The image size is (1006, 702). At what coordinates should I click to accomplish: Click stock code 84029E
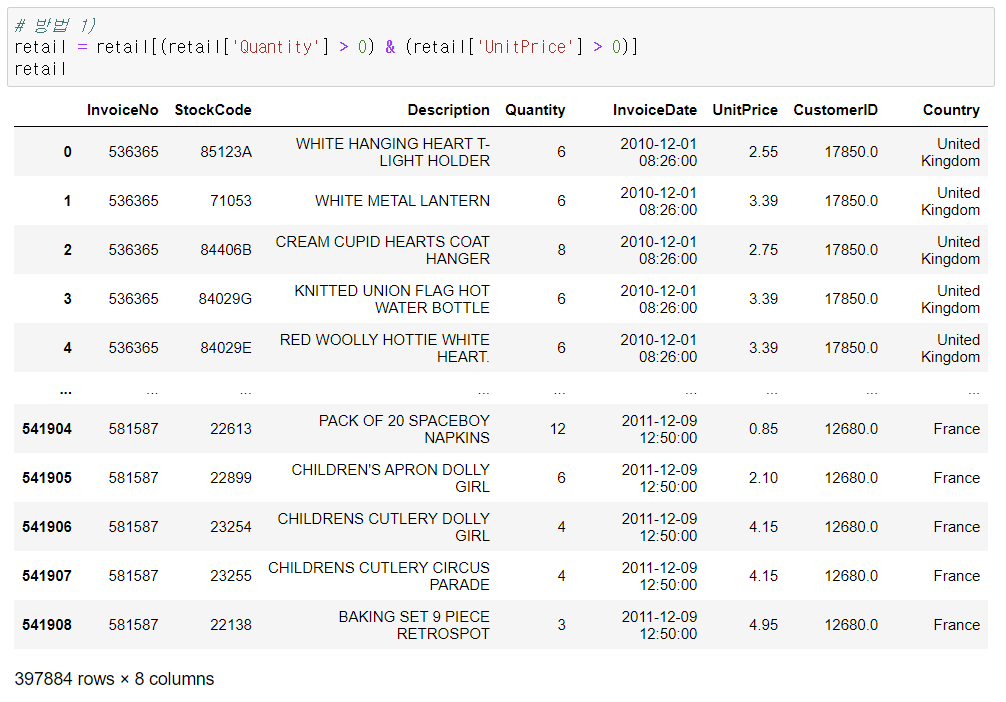(226, 348)
